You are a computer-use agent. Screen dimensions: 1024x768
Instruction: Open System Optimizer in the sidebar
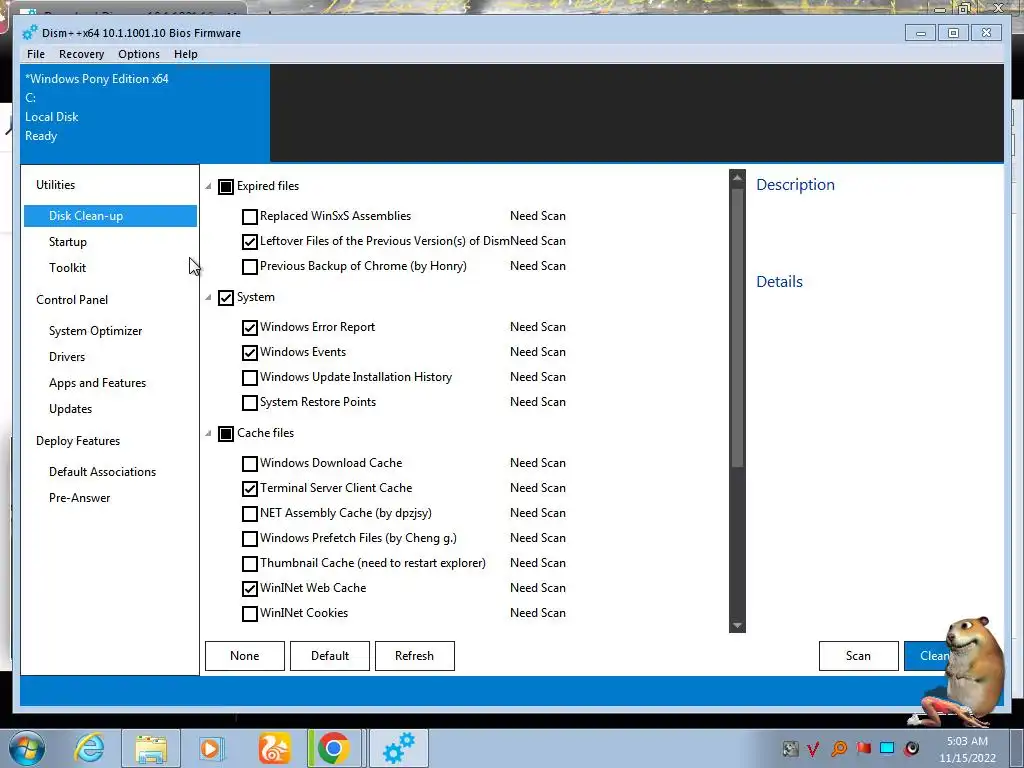pyautogui.click(x=95, y=331)
